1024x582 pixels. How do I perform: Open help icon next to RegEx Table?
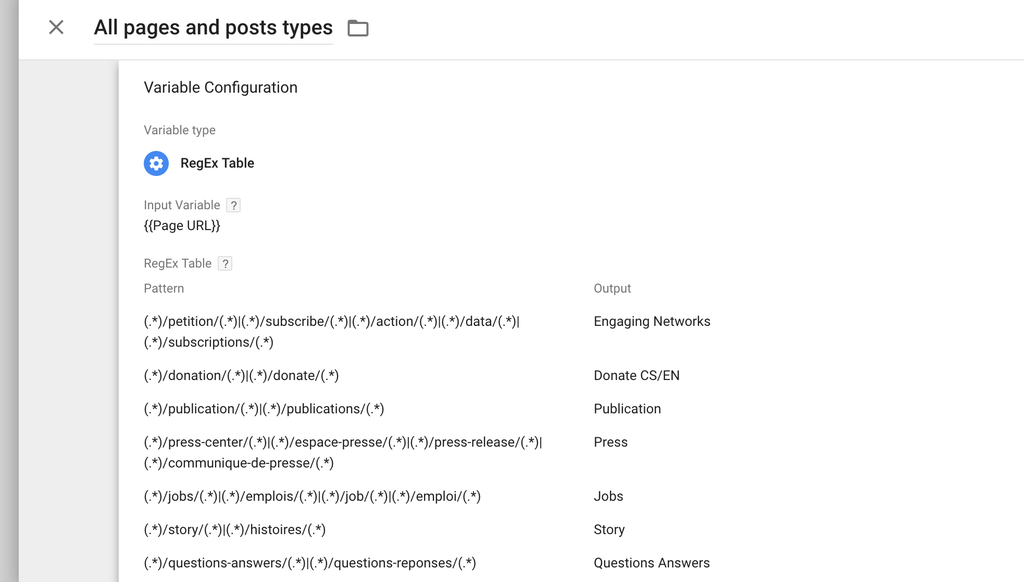pos(225,263)
